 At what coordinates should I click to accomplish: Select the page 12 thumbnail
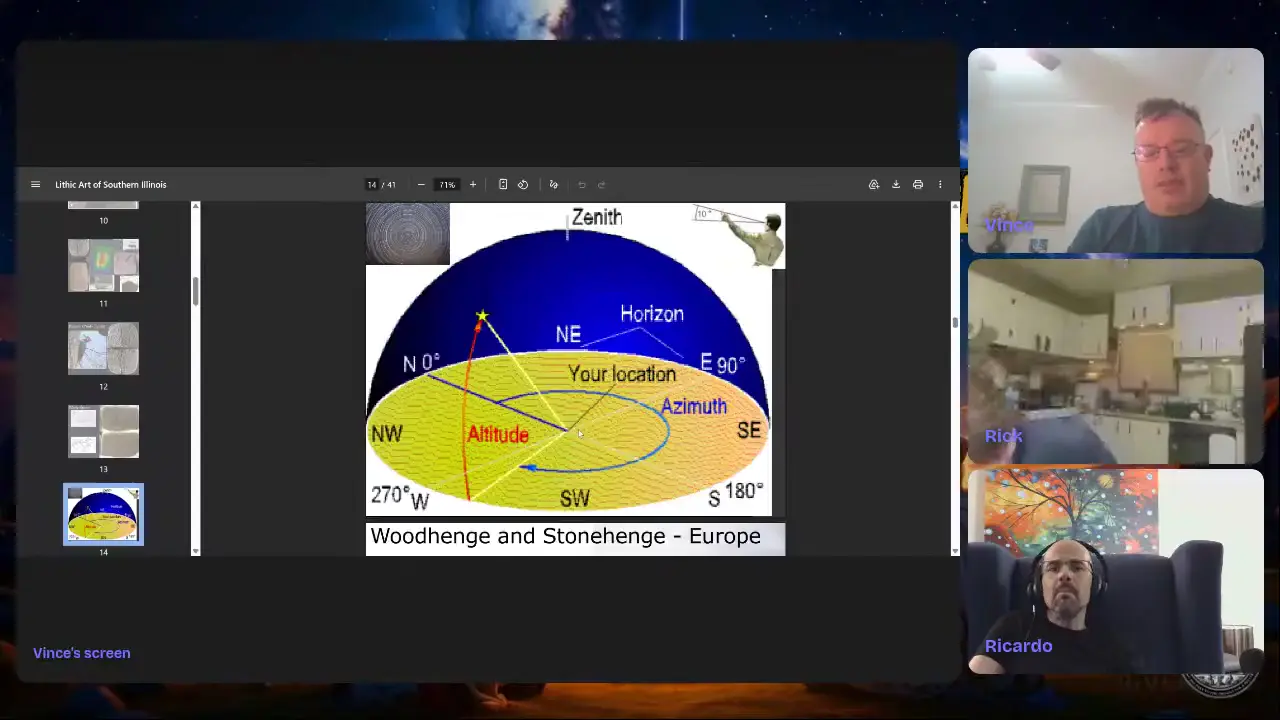[103, 349]
